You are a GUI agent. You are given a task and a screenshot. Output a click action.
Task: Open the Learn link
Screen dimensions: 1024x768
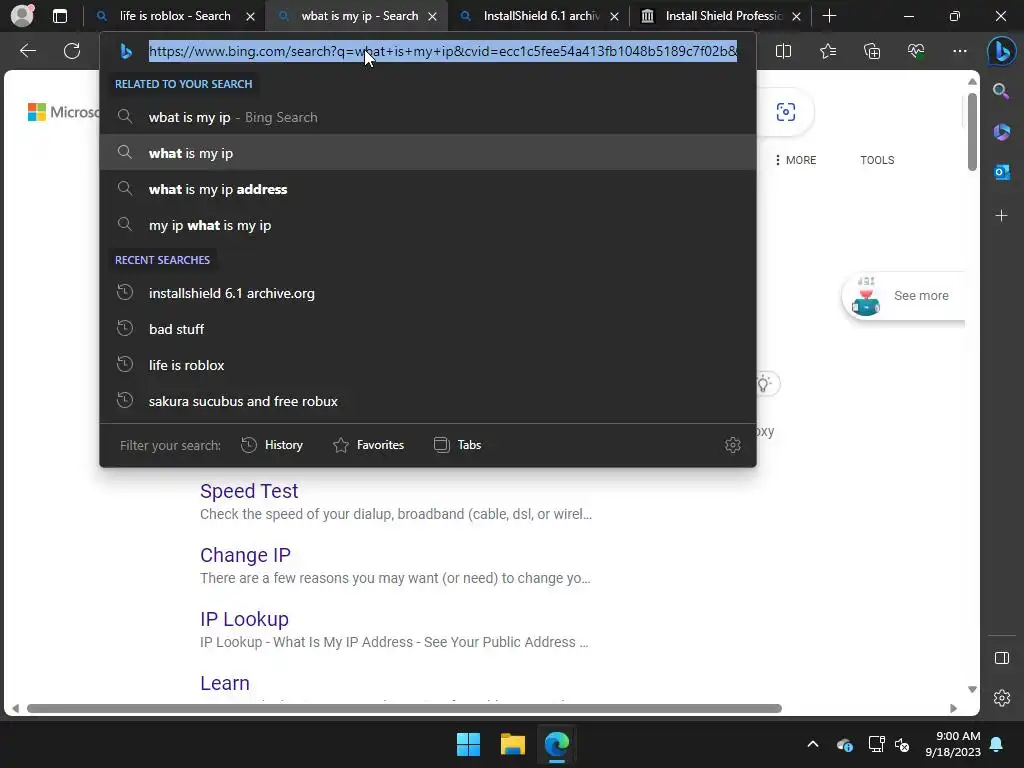click(225, 682)
